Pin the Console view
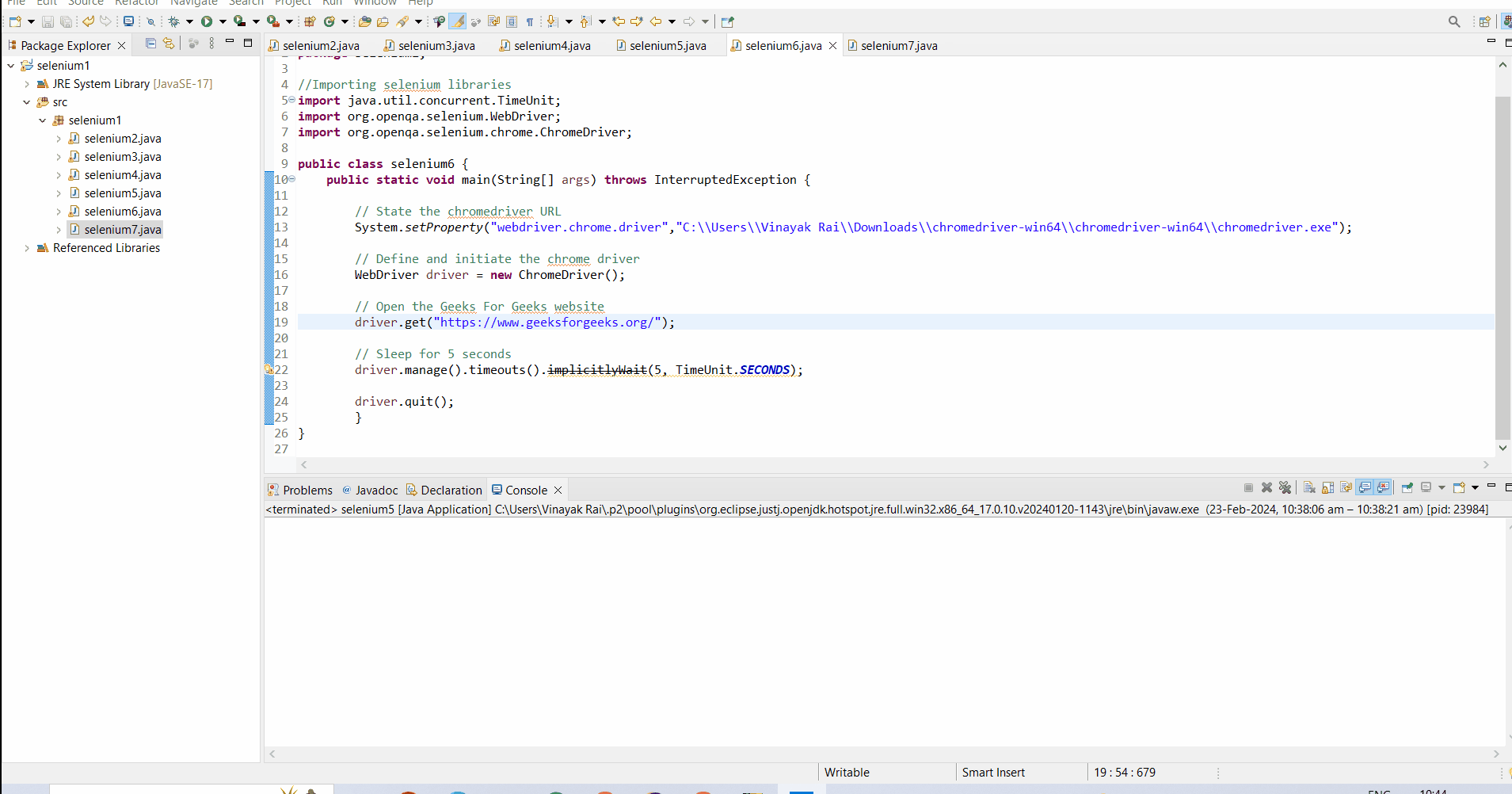1512x794 pixels. pos(1407,488)
